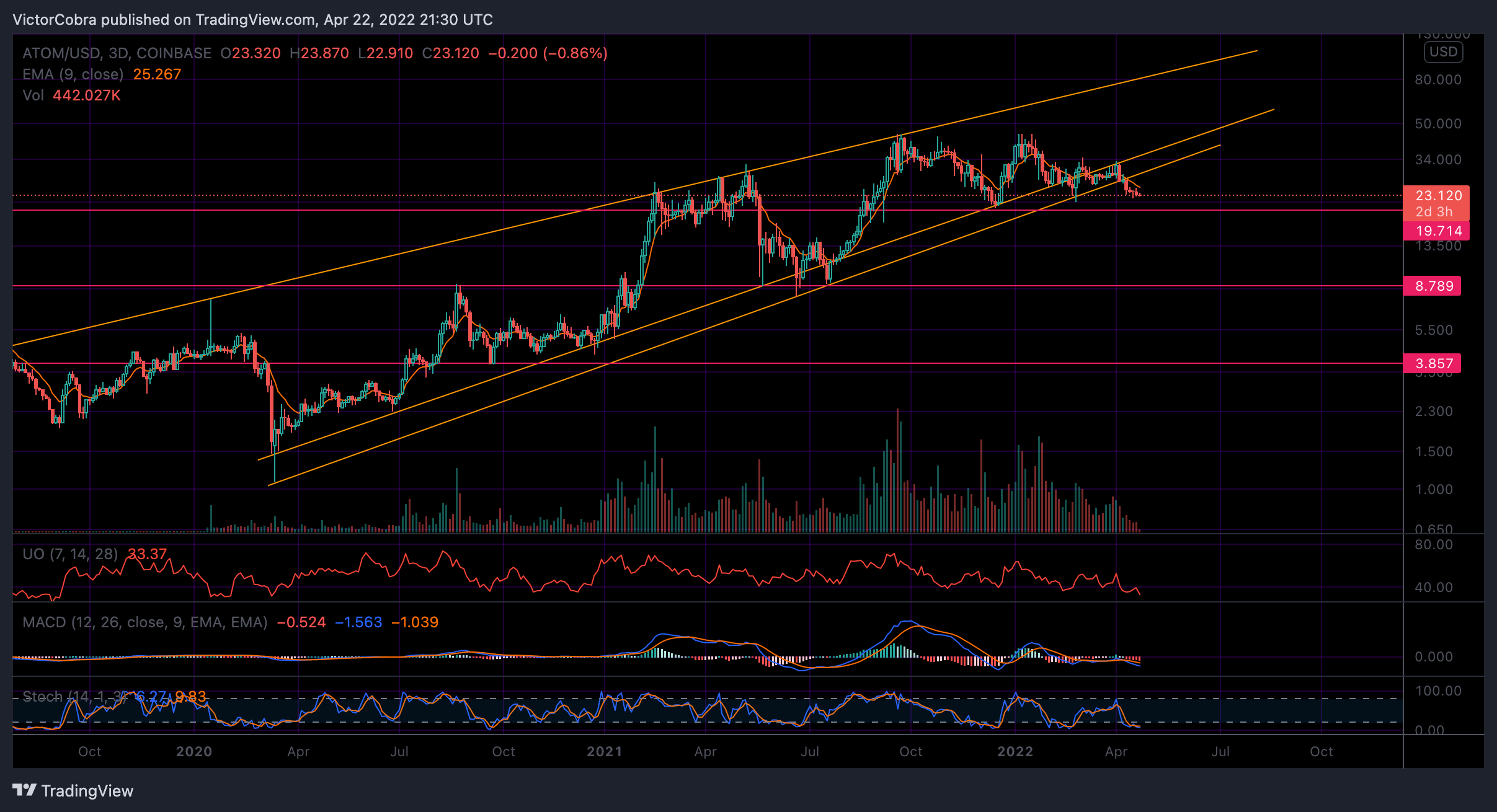Select the Vol indicator label
The width and height of the screenshot is (1497, 812).
tap(33, 95)
